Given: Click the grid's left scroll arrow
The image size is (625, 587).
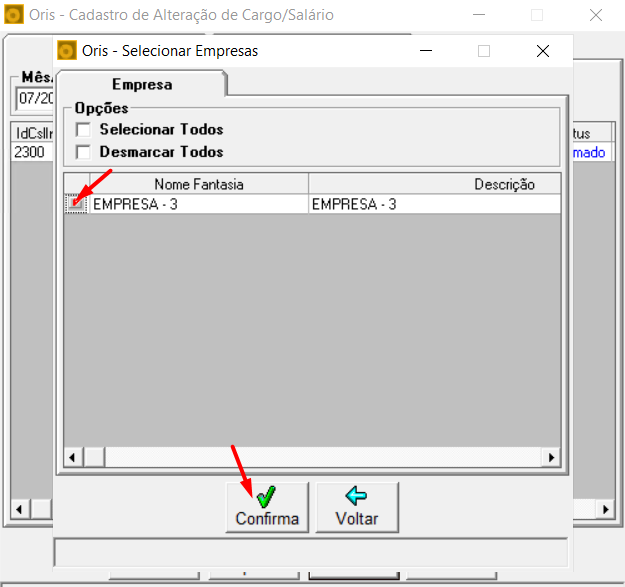Looking at the screenshot, I should (x=73, y=457).
